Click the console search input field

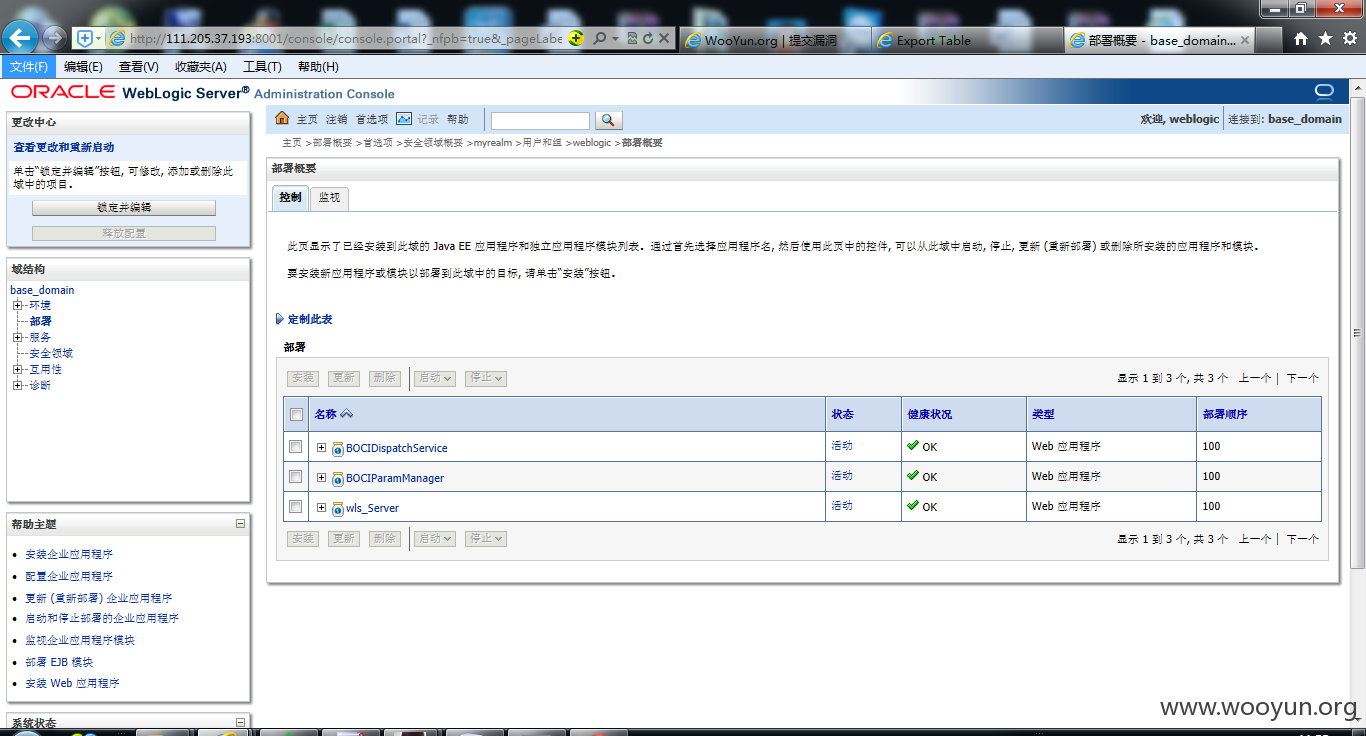click(540, 120)
